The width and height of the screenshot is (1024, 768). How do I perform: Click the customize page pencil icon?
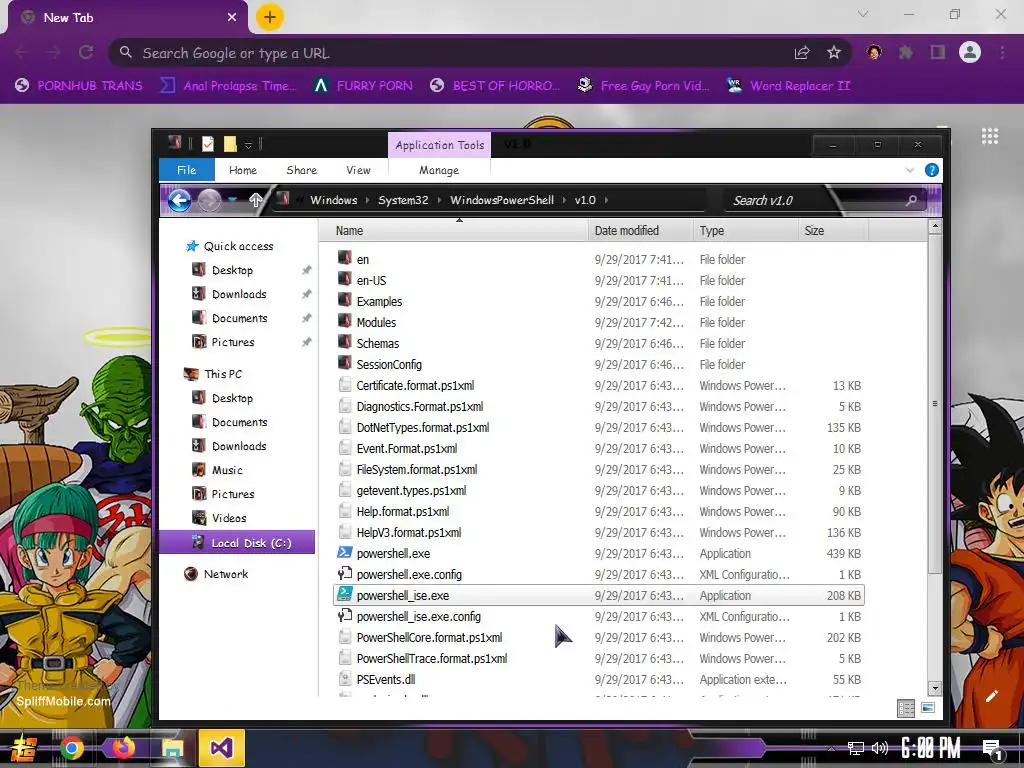coord(991,696)
